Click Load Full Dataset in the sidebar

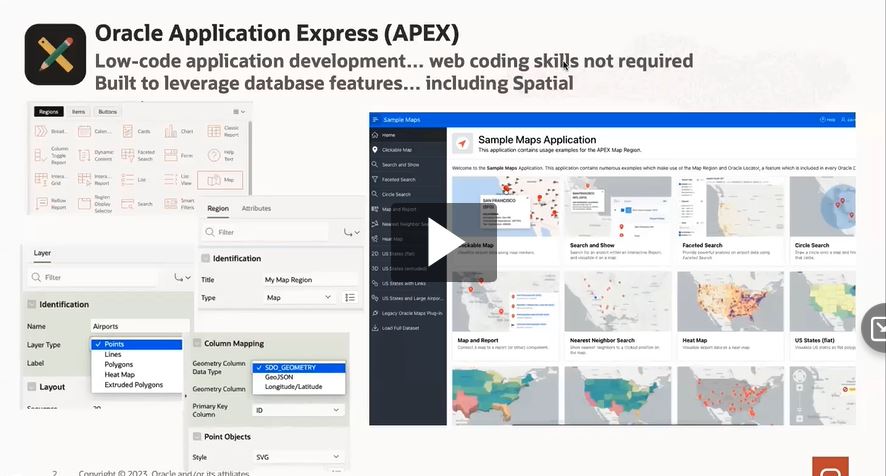(x=408, y=328)
